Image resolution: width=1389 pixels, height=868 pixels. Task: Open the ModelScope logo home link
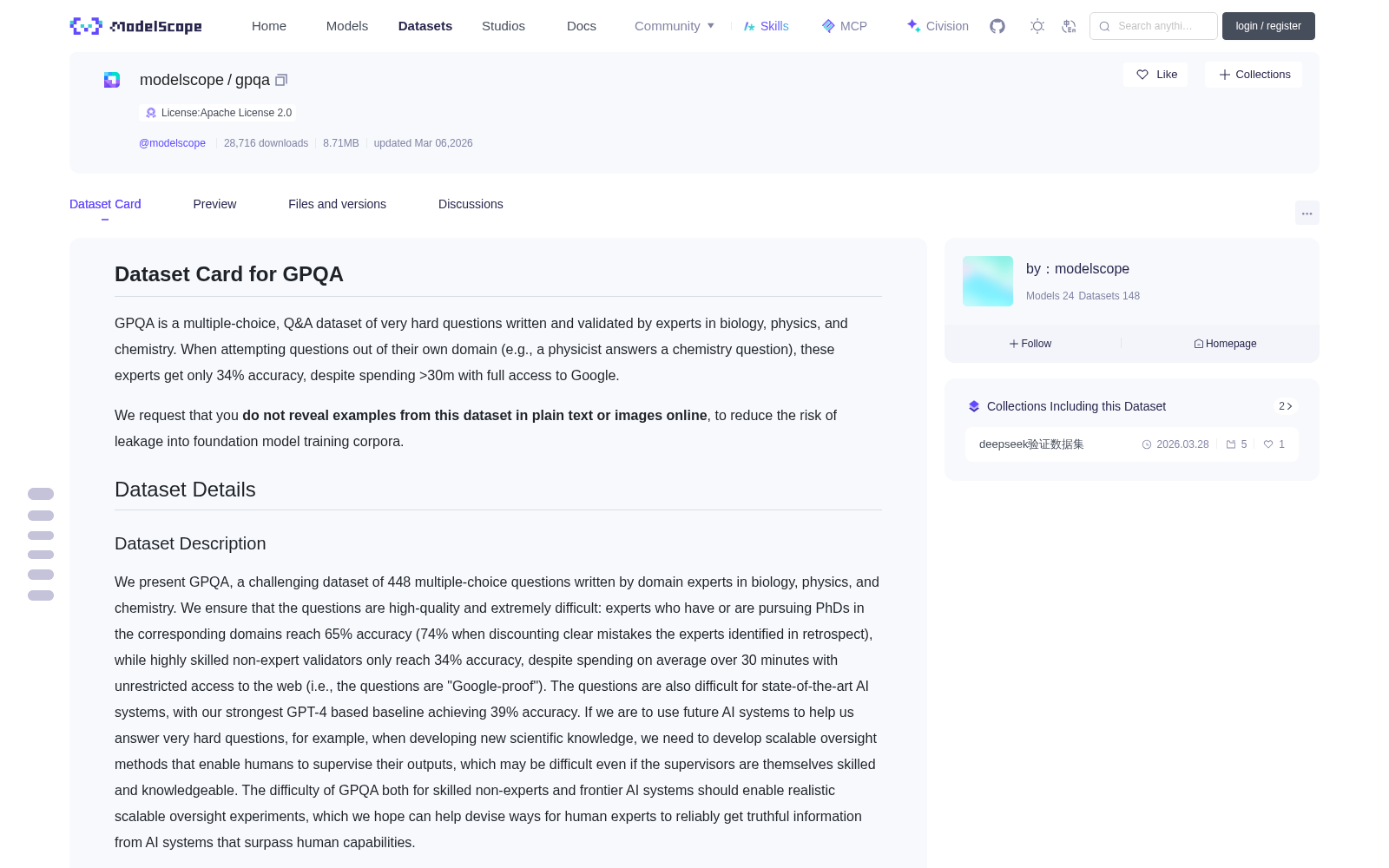pyautogui.click(x=135, y=26)
